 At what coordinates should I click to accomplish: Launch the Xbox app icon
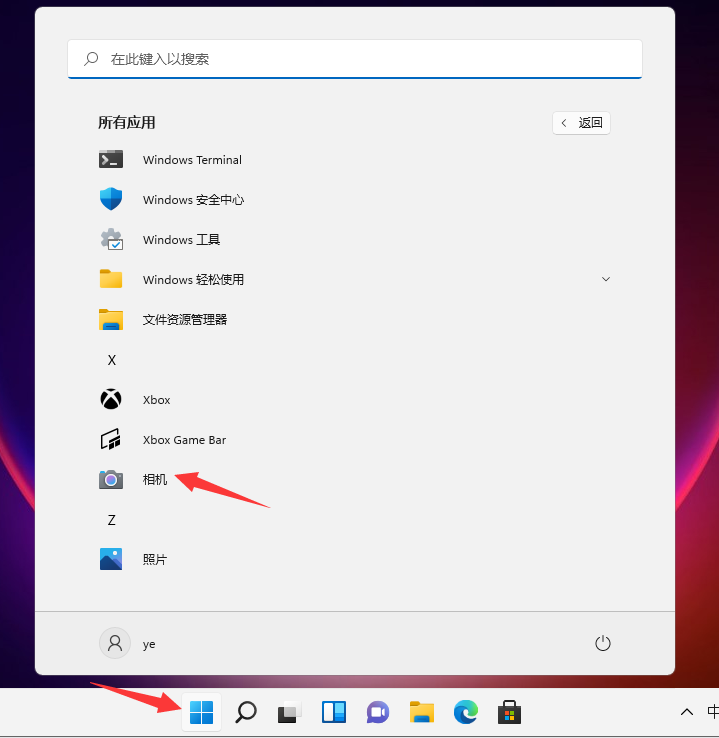(111, 399)
